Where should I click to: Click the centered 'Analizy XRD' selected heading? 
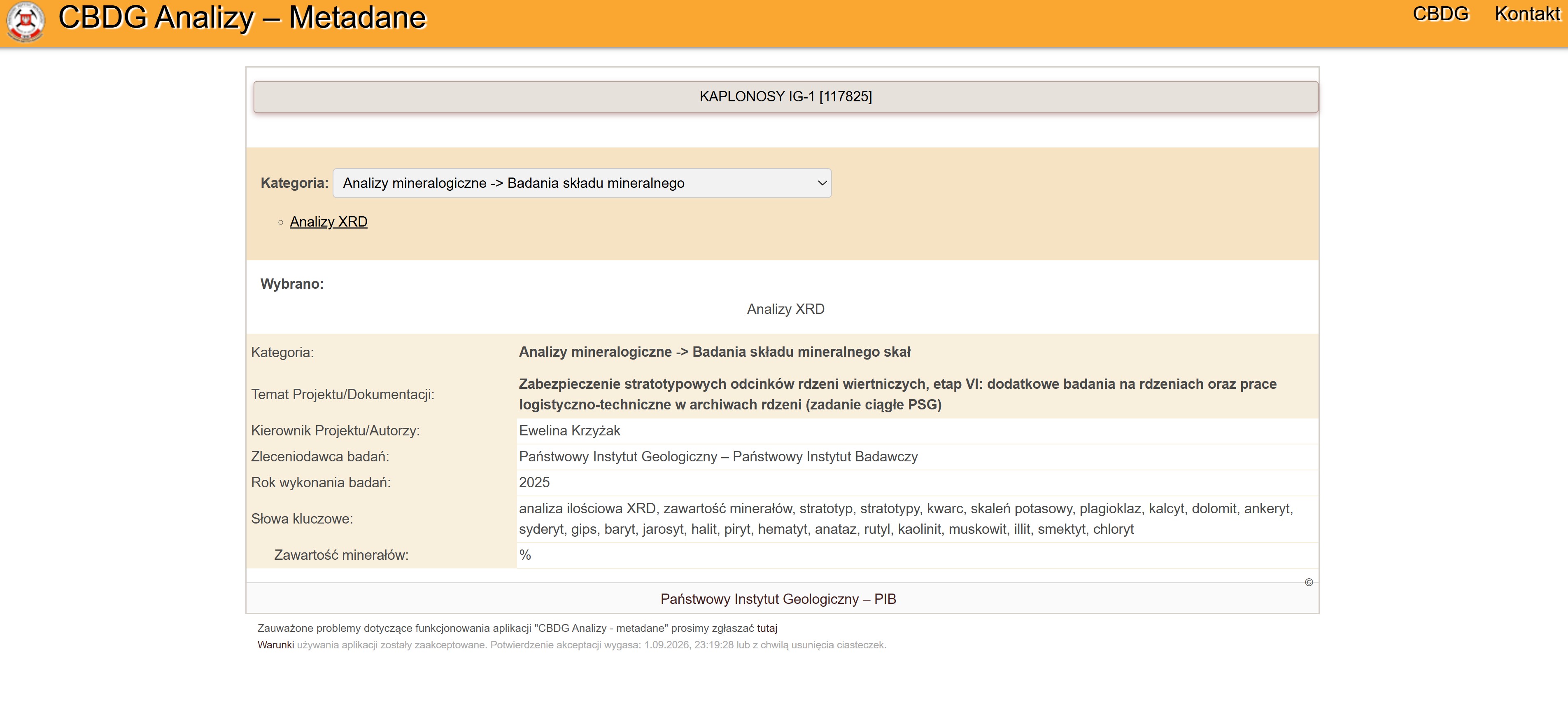click(786, 309)
